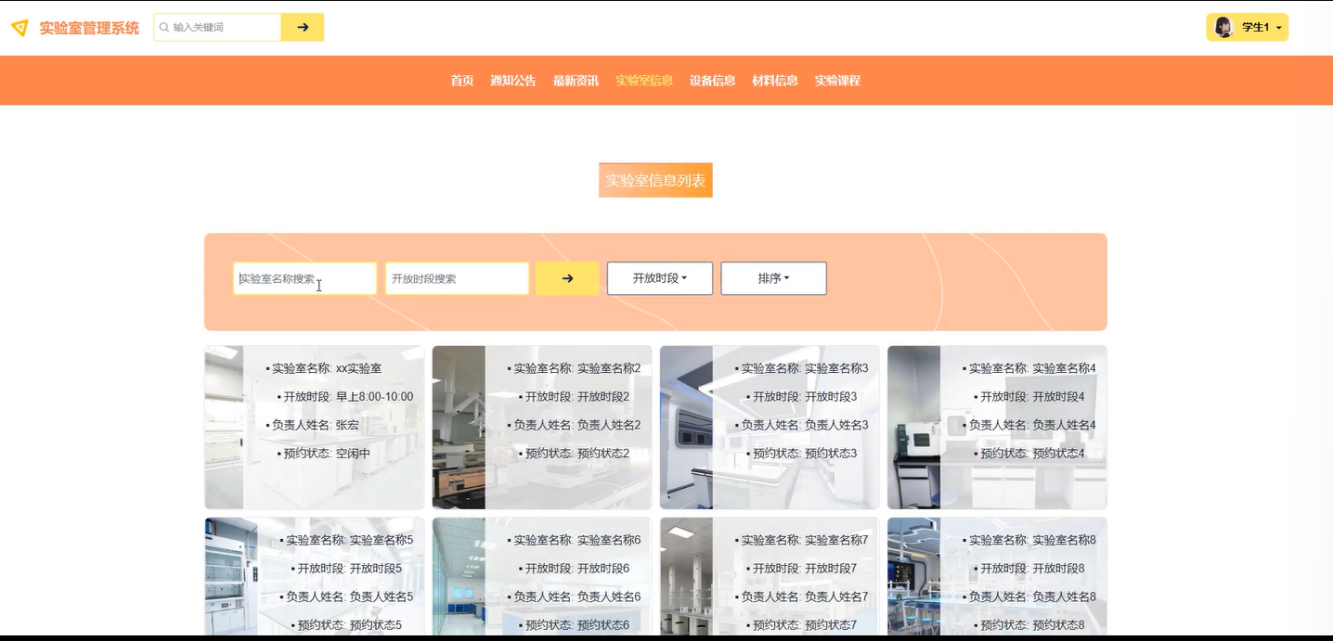Go to 首页 in navigation bar

(462, 80)
